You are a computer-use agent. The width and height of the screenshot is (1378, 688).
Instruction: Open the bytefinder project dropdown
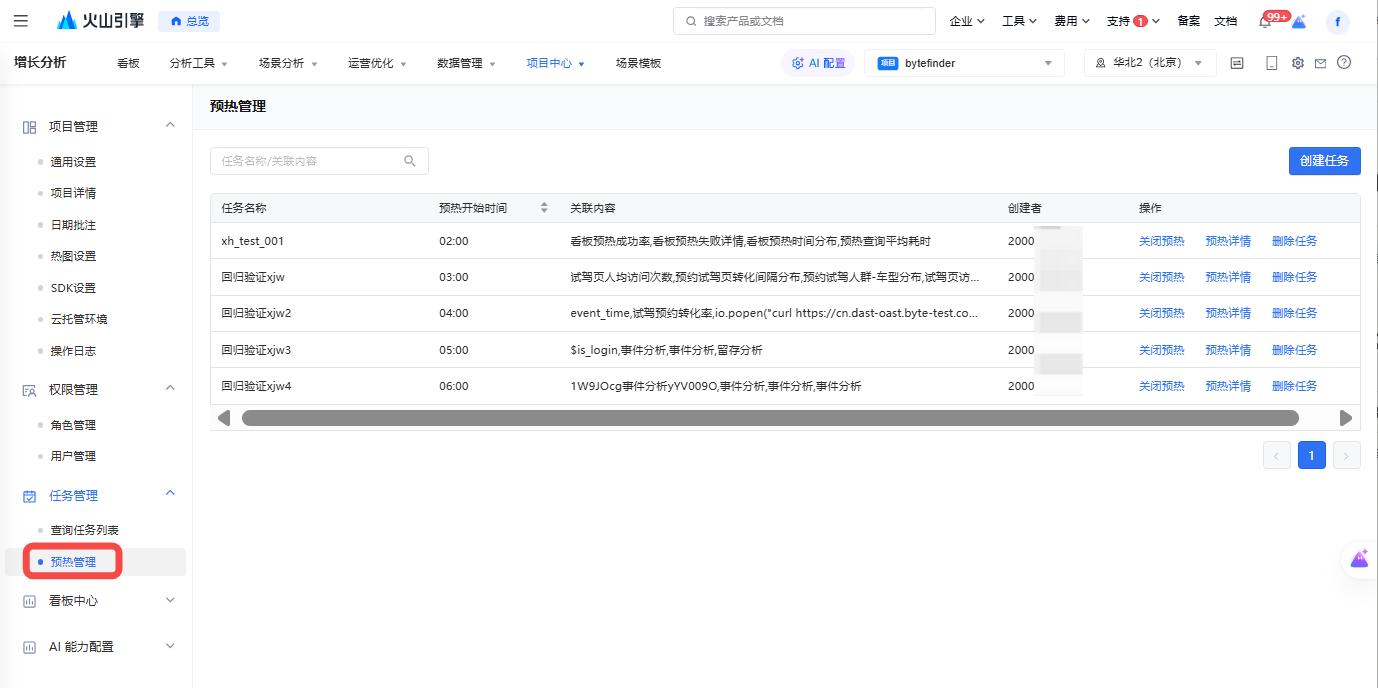(x=964, y=63)
